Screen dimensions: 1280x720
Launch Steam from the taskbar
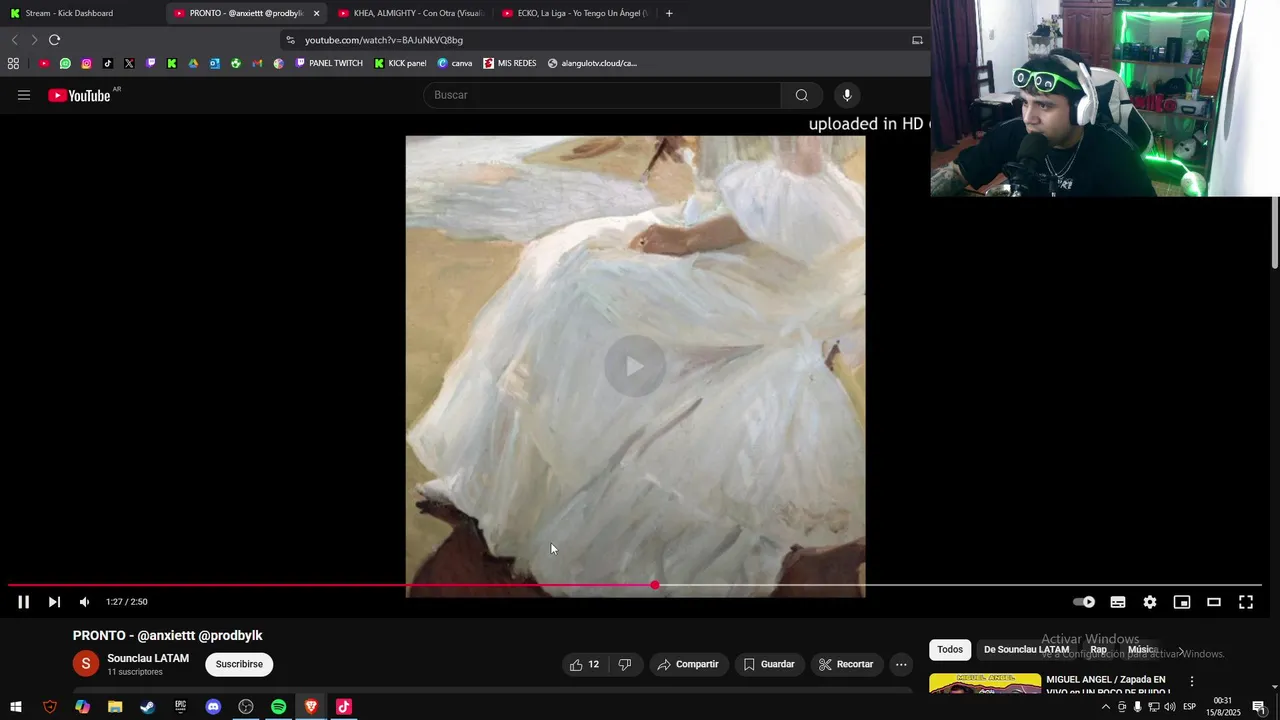coord(147,707)
